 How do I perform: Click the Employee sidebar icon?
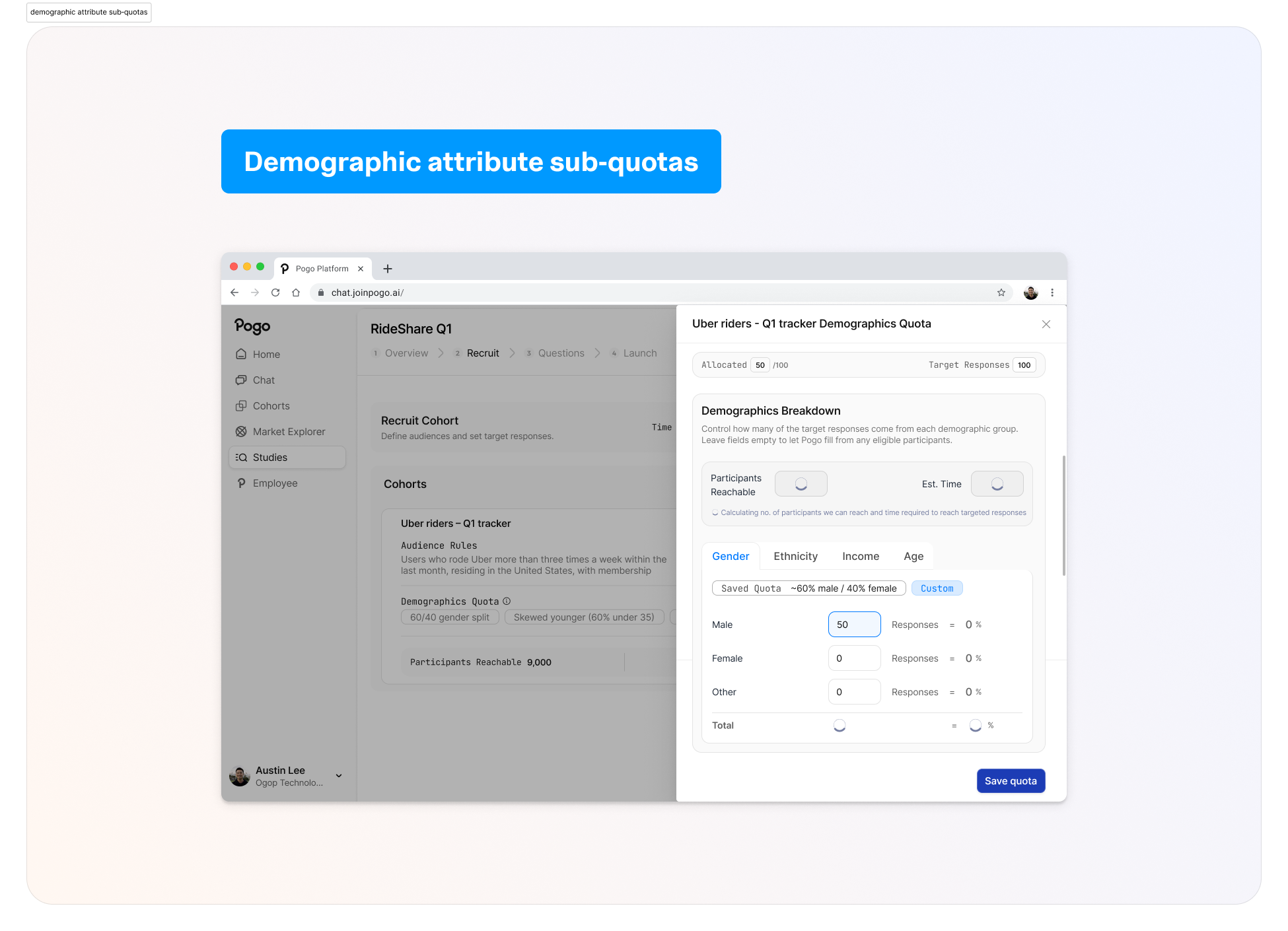241,483
